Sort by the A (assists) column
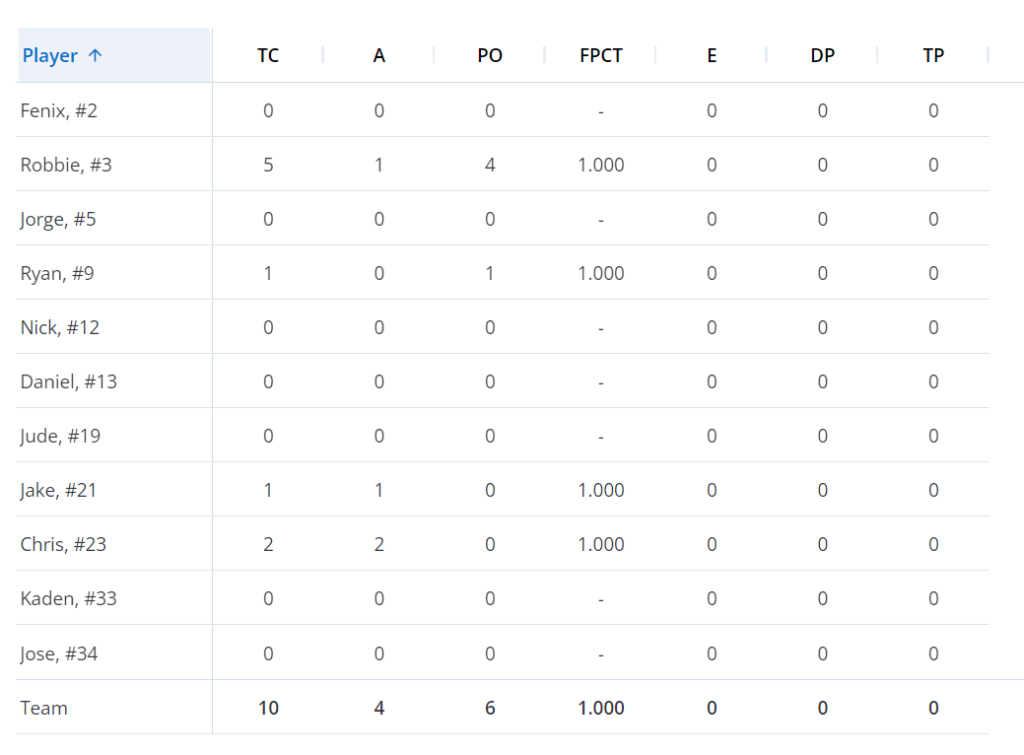The width and height of the screenshot is (1024, 755). click(x=379, y=56)
